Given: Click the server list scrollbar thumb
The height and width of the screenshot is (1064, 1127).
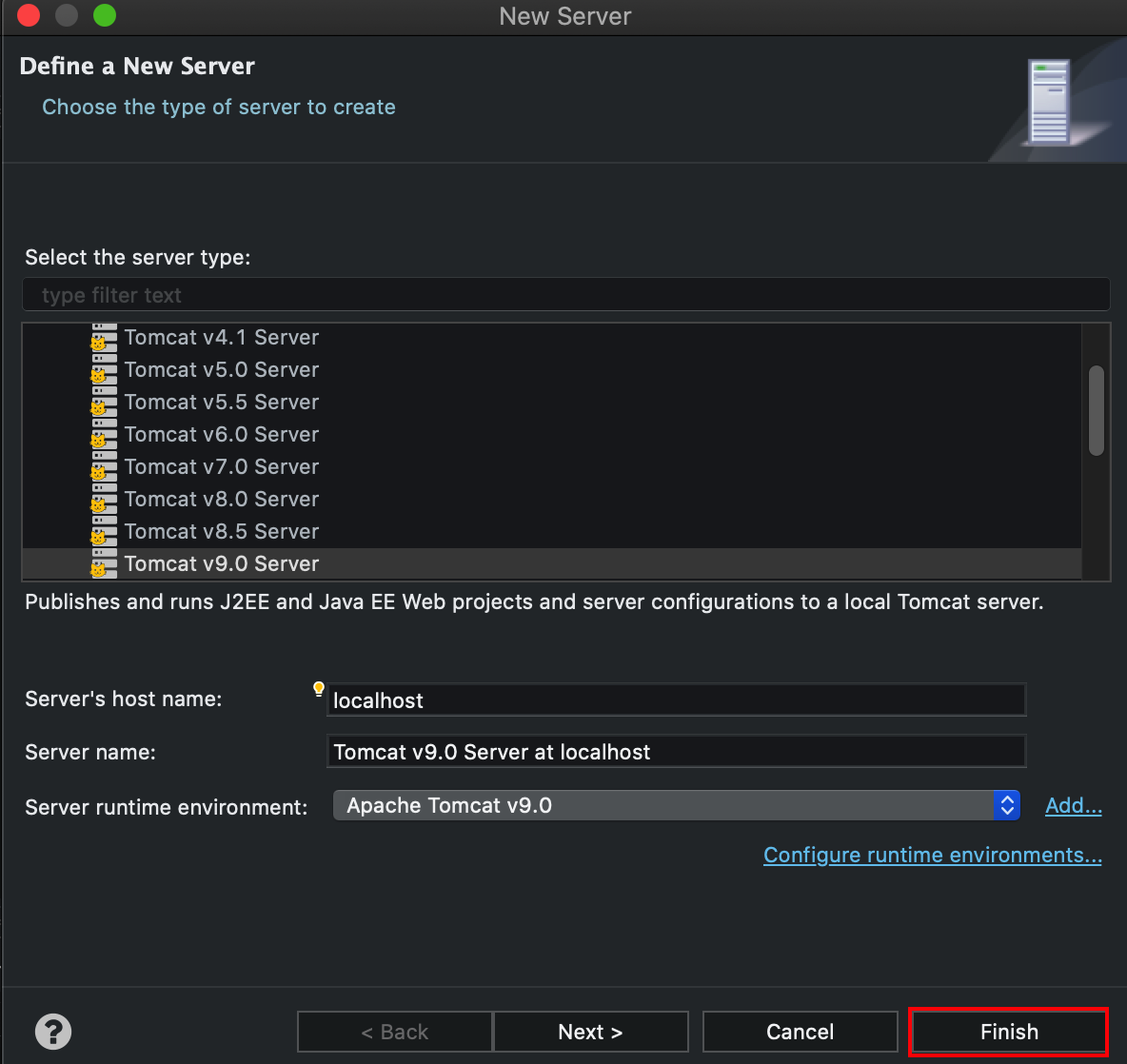Looking at the screenshot, I should [1097, 411].
